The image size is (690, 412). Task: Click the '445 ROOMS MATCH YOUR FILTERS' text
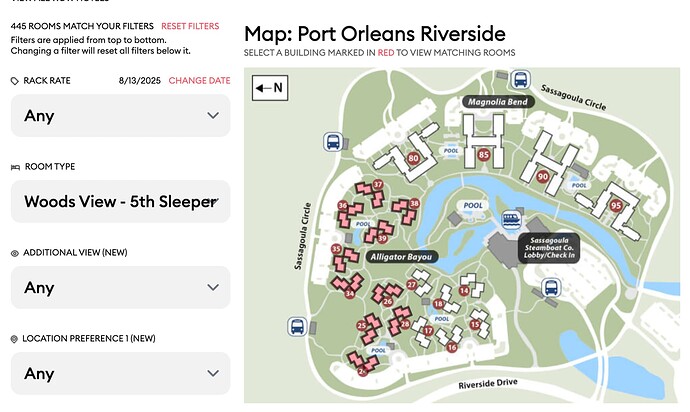tap(82, 26)
